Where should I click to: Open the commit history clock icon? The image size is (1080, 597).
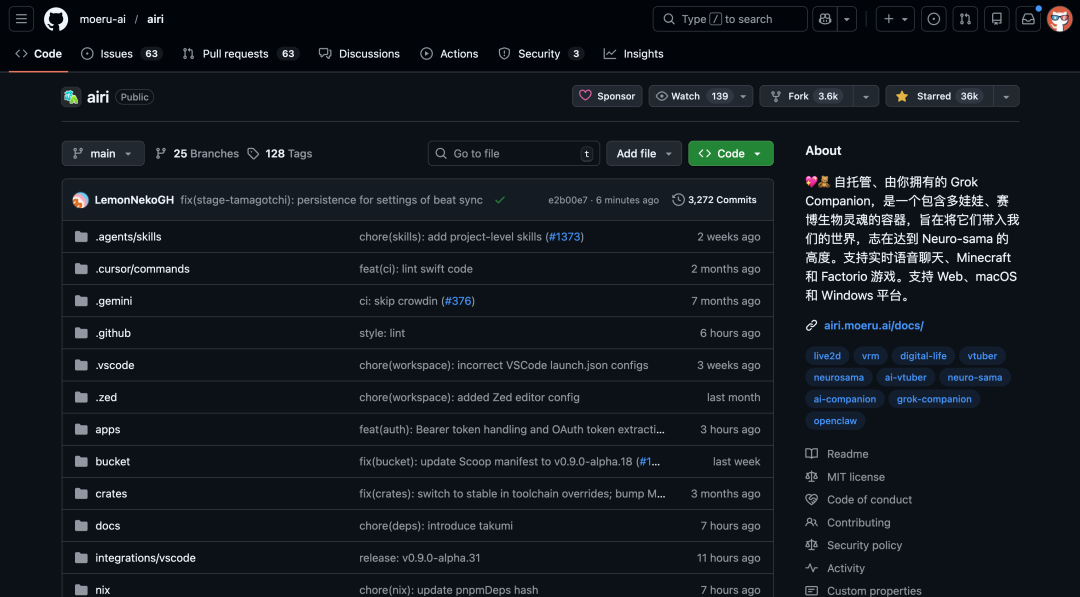coord(678,200)
